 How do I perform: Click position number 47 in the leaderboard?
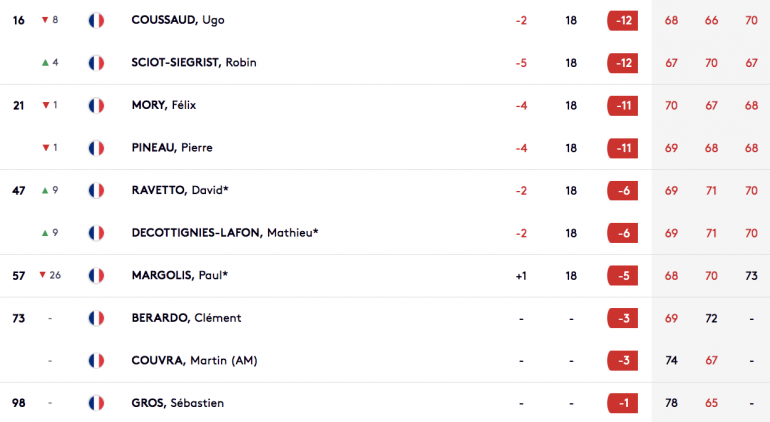click(19, 191)
